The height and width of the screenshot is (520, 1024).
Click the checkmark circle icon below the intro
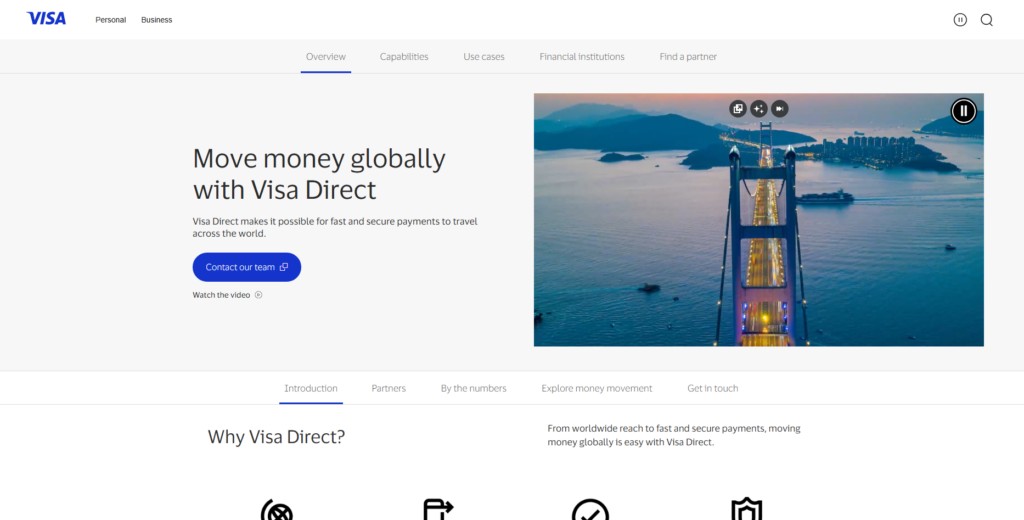590,510
